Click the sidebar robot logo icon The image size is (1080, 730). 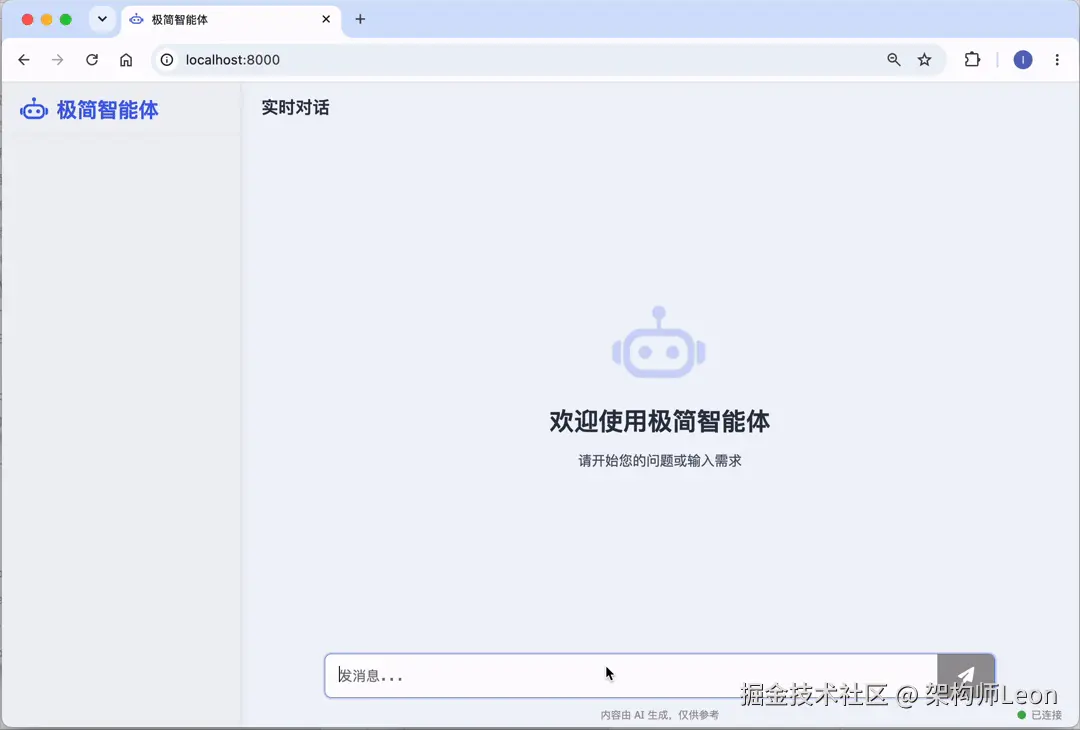(x=33, y=109)
